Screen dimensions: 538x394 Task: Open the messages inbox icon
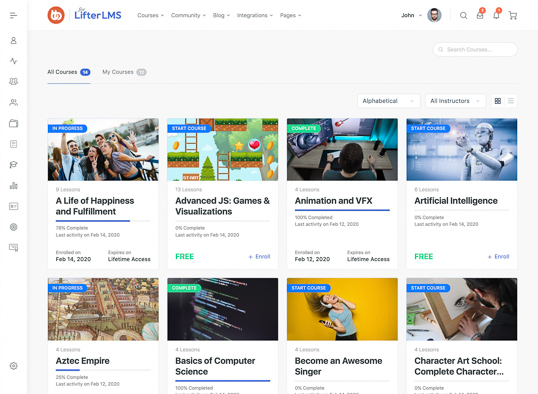[480, 15]
